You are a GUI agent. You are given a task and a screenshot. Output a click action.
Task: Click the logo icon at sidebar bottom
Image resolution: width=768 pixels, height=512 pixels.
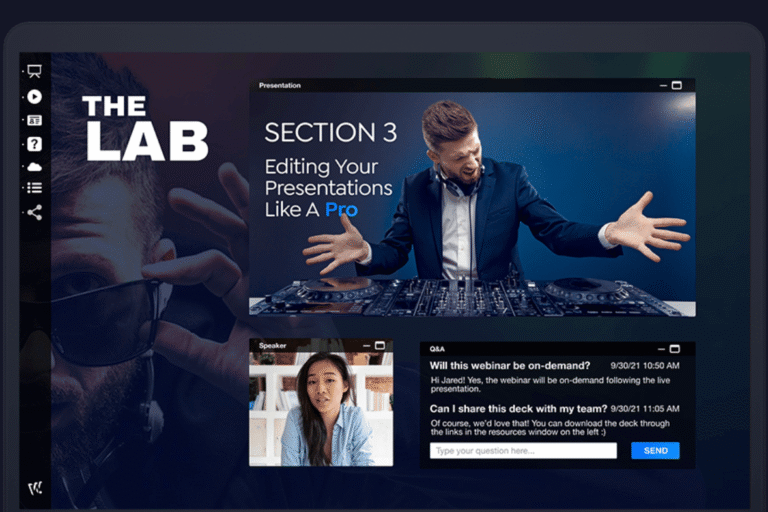(x=35, y=488)
